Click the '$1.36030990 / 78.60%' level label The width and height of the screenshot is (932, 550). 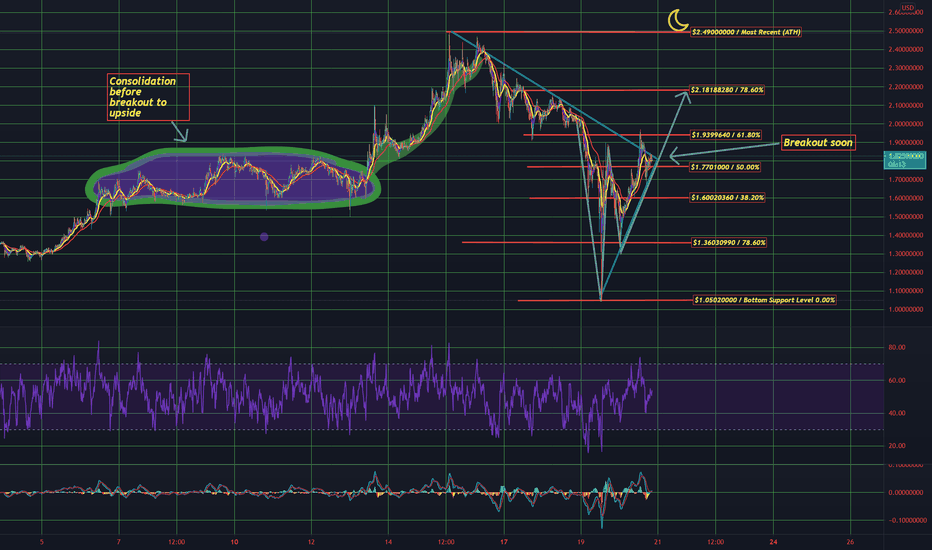(x=729, y=243)
